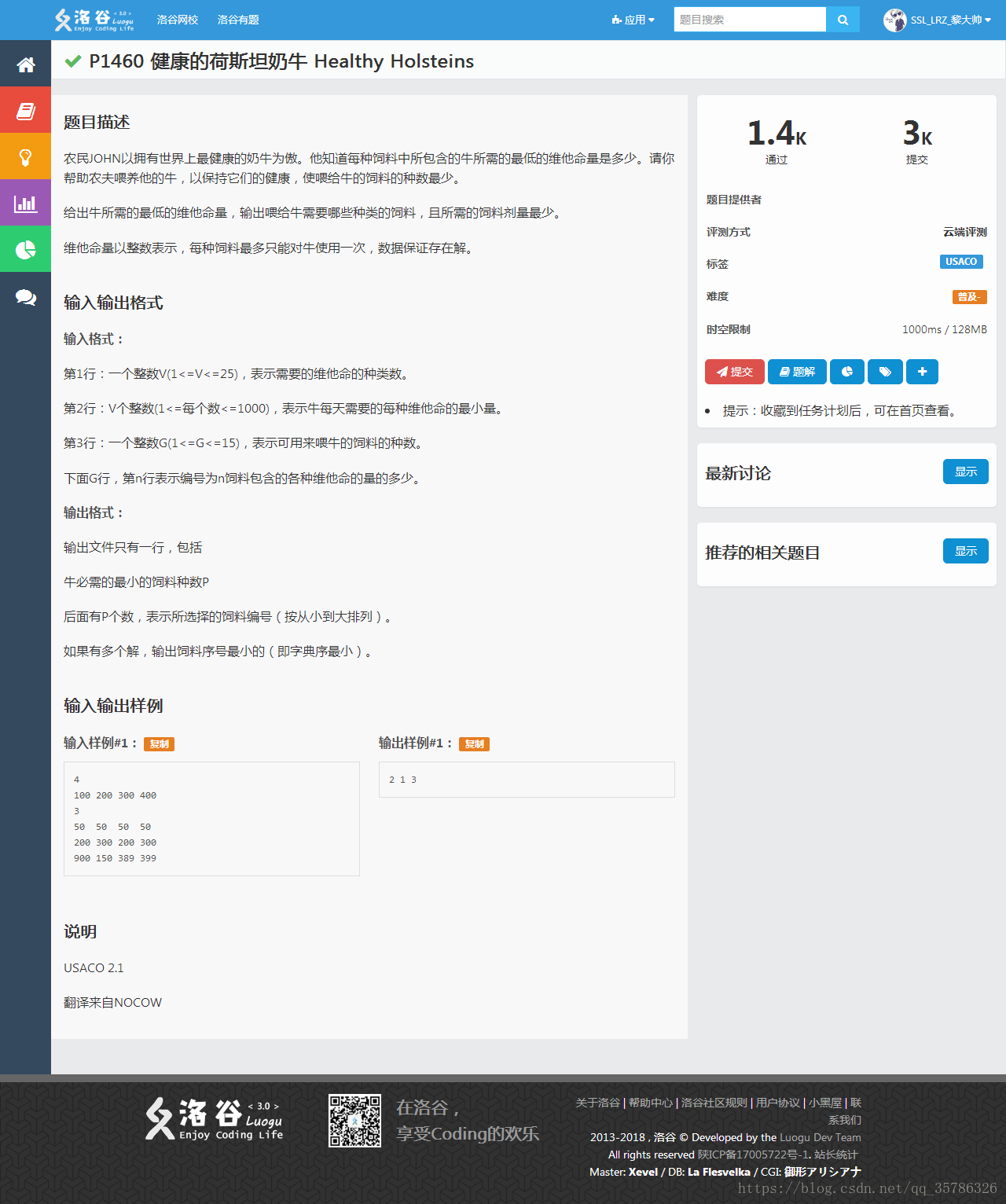This screenshot has height=1204, width=1006.
Task: Click the red 提交 submit button
Action: [x=735, y=372]
